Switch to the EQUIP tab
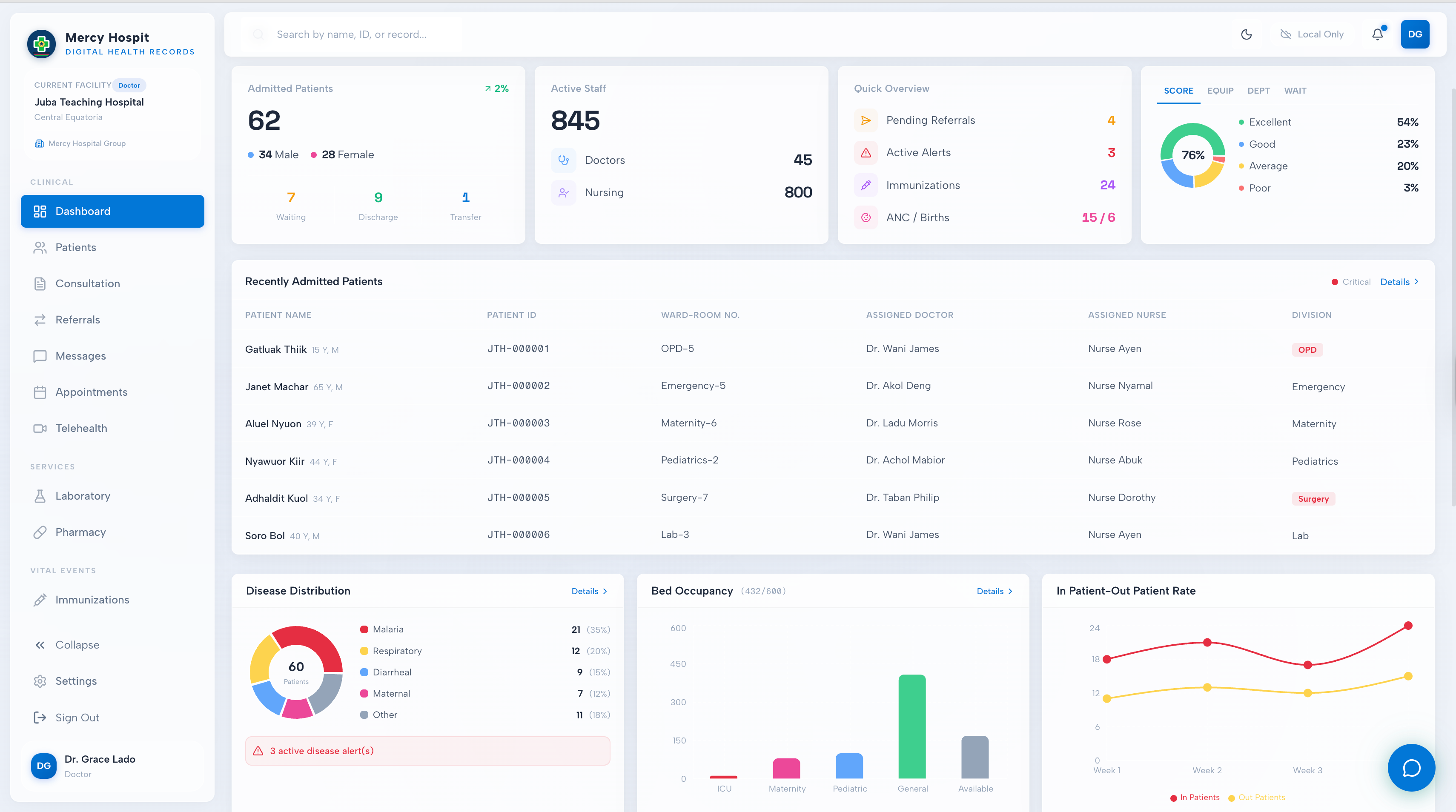This screenshot has width=1456, height=812. (1220, 91)
